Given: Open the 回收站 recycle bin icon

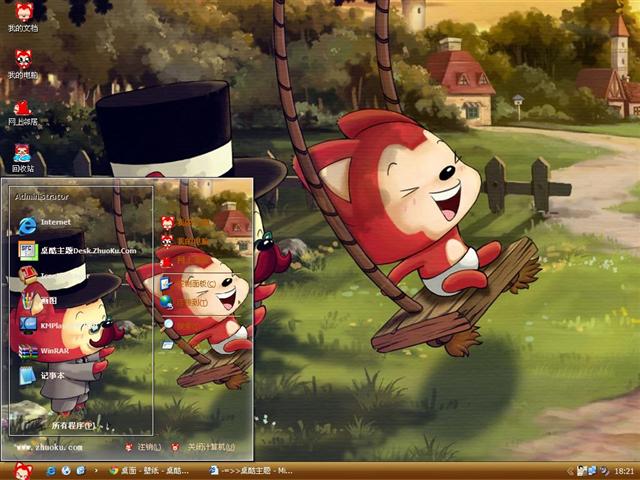Looking at the screenshot, I should pos(23,158).
